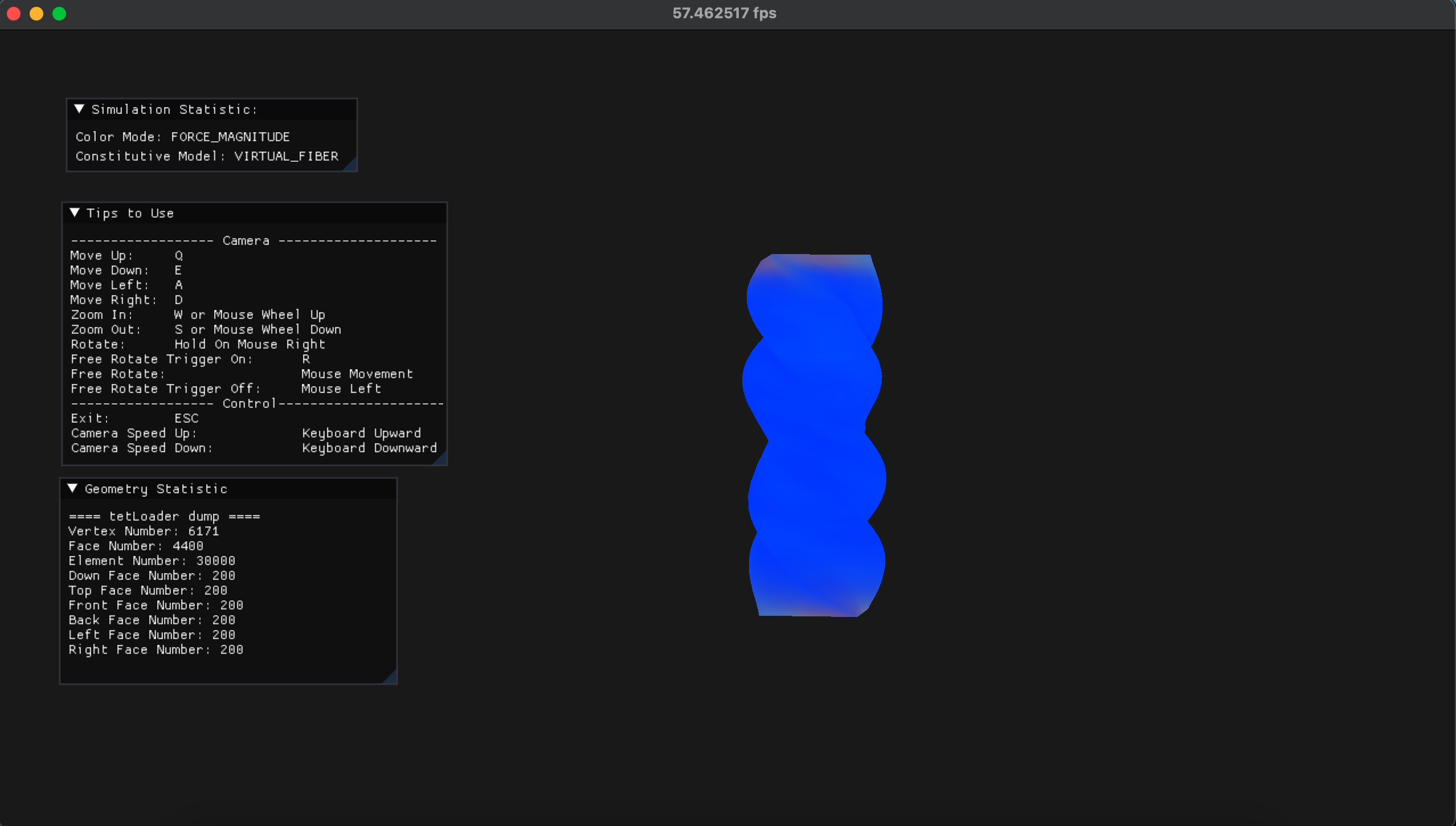Collapse the Simulation Statistic panel arrow
Viewport: 1456px width, 826px height.
(79, 109)
